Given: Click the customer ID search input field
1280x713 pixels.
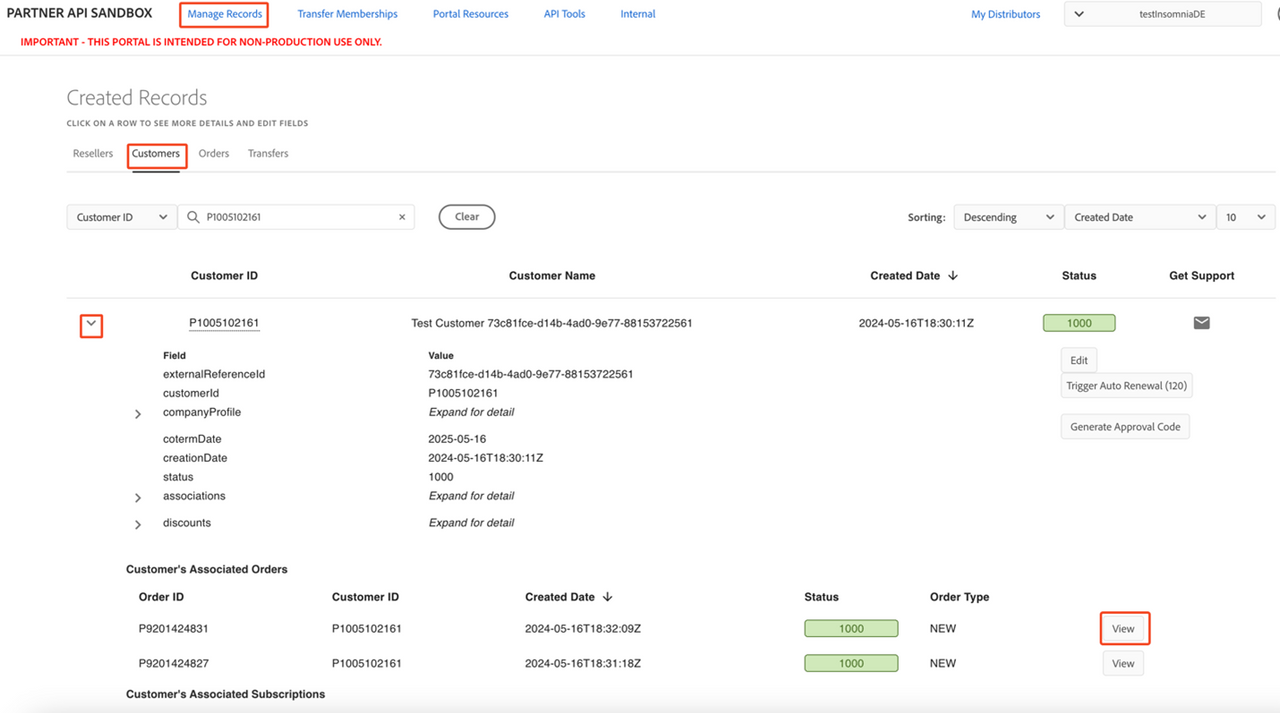Looking at the screenshot, I should pos(298,217).
